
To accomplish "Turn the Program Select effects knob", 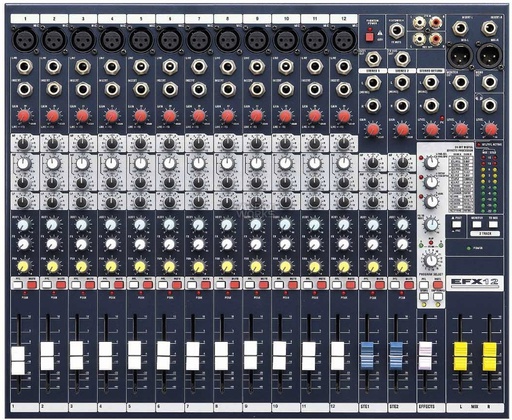I will coord(431,261).
